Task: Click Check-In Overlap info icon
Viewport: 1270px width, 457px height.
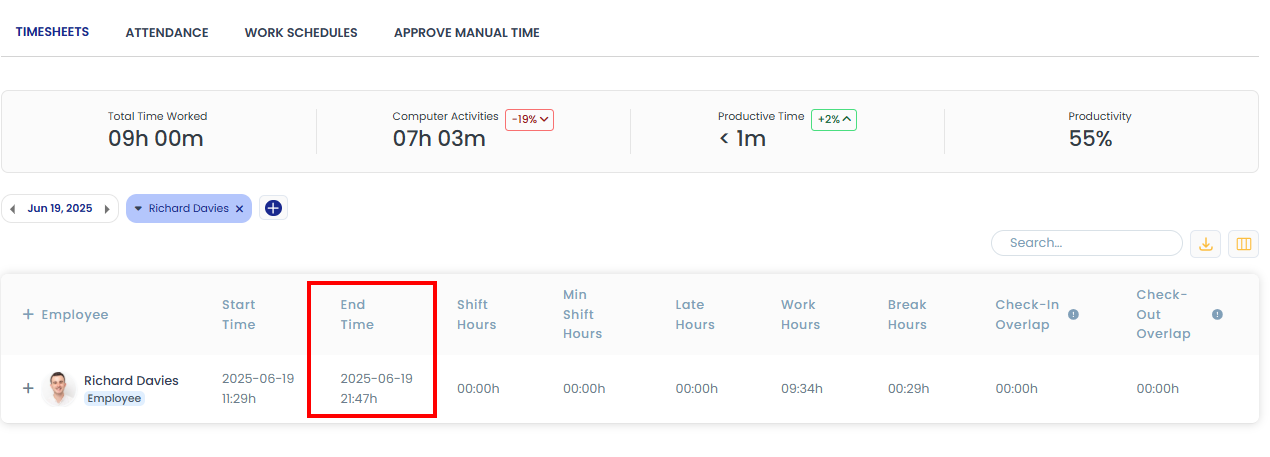Action: [x=1073, y=314]
